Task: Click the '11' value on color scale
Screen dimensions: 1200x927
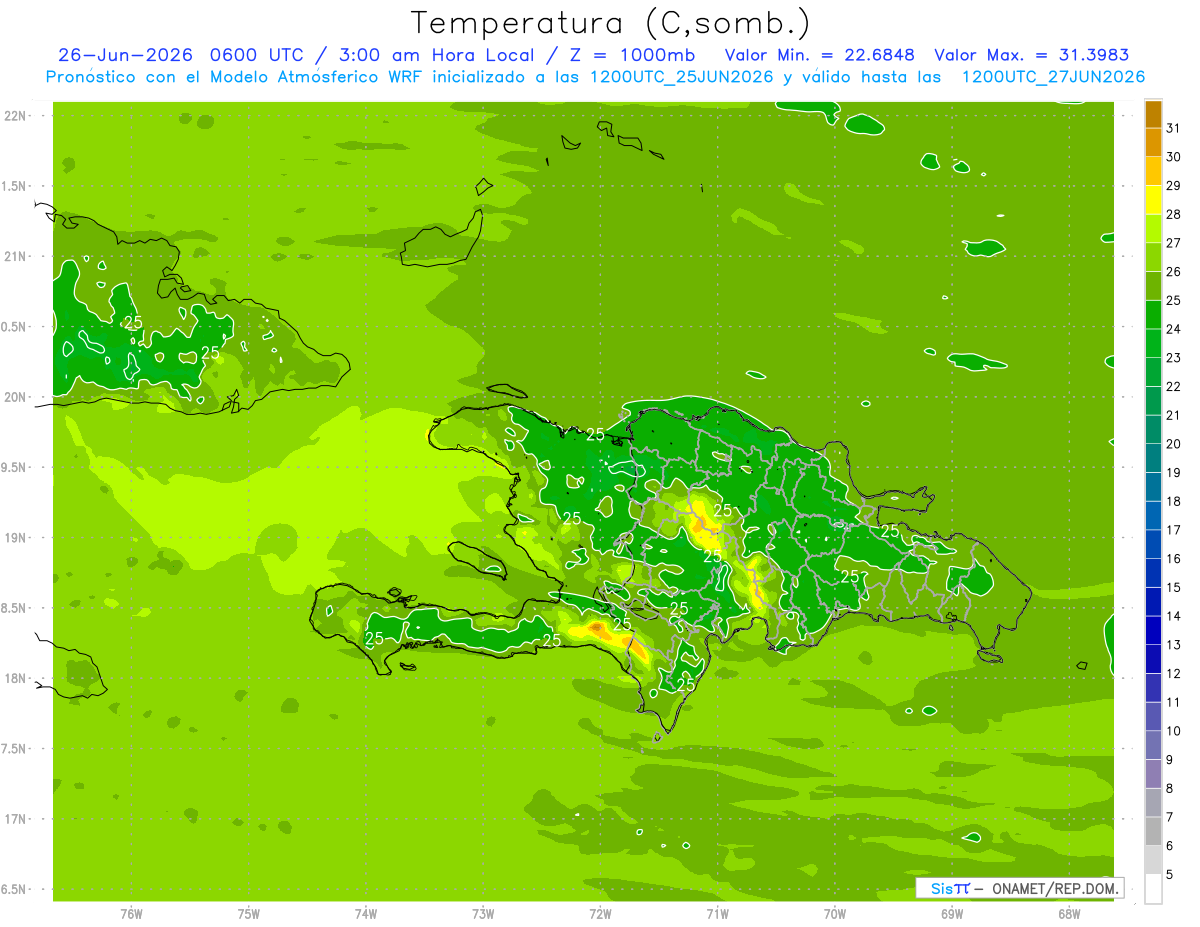Action: point(1173,702)
